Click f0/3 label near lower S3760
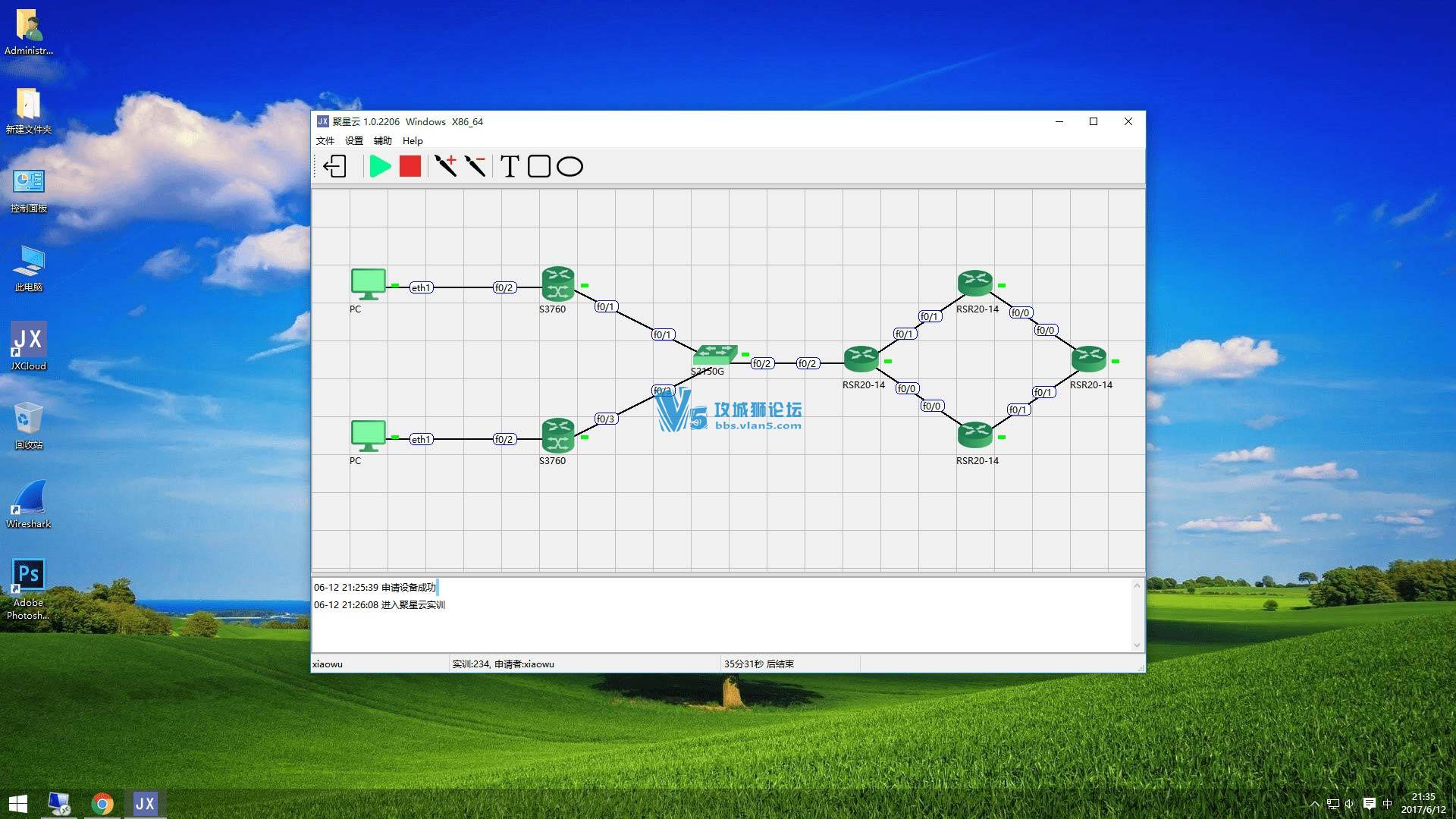The height and width of the screenshot is (819, 1456). tap(605, 419)
